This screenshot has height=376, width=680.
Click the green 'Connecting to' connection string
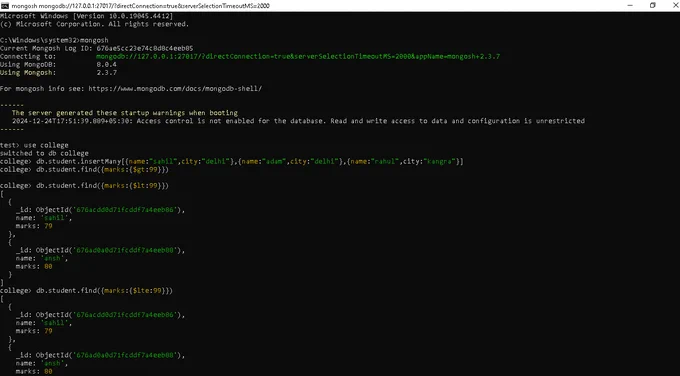(298, 56)
